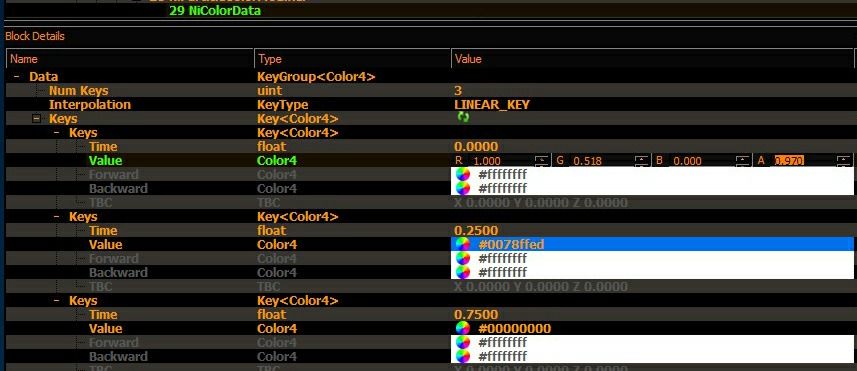Collapse the Data tree node
The width and height of the screenshot is (857, 371).
[17, 77]
